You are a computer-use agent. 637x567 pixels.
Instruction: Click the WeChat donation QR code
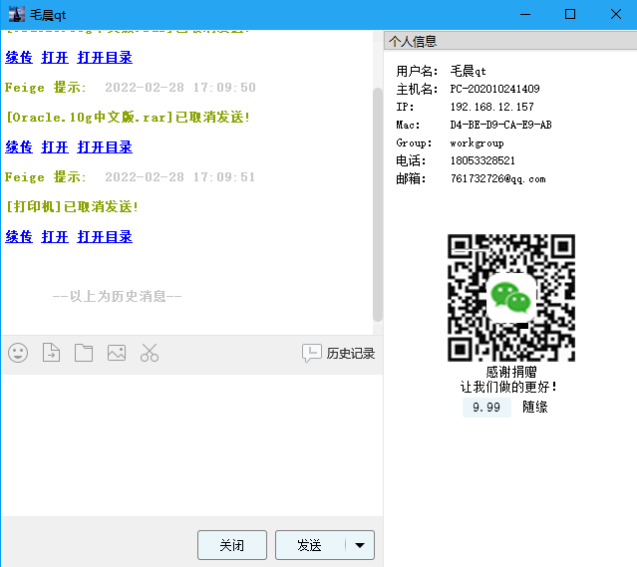tap(510, 297)
